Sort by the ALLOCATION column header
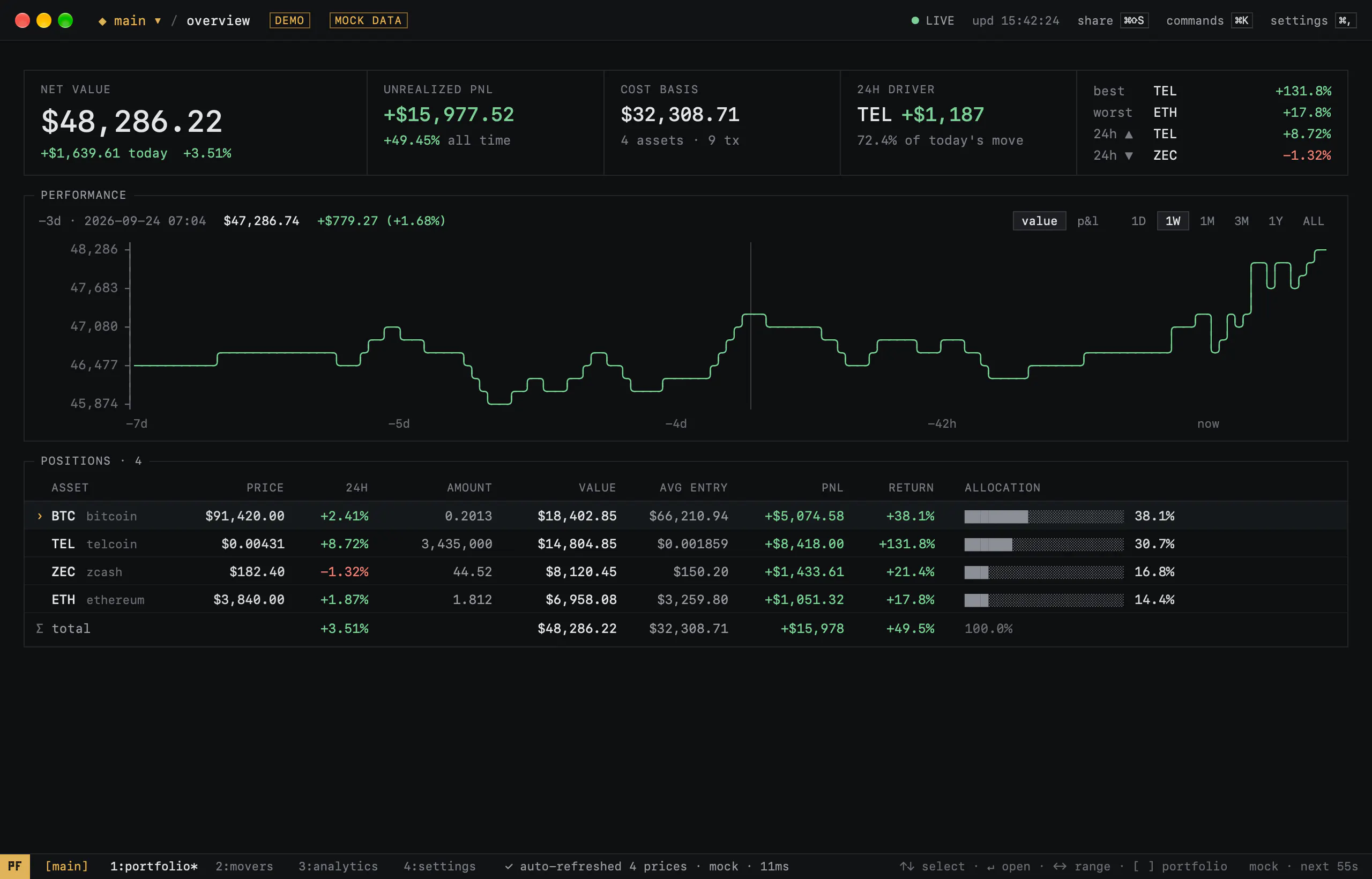 point(1002,487)
